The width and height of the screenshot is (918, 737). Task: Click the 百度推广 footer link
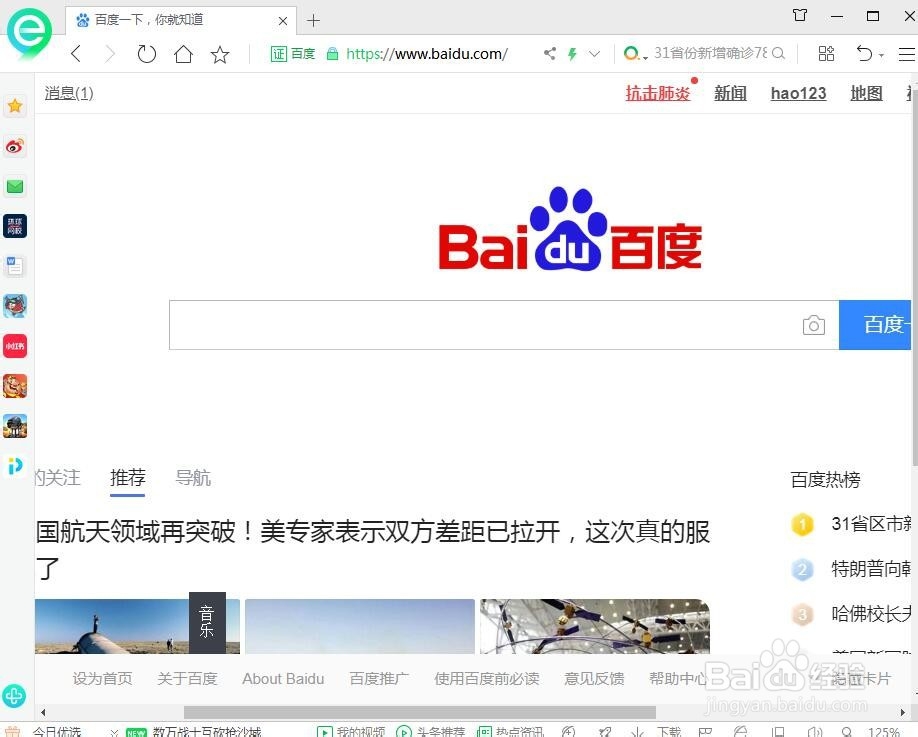coord(379,679)
